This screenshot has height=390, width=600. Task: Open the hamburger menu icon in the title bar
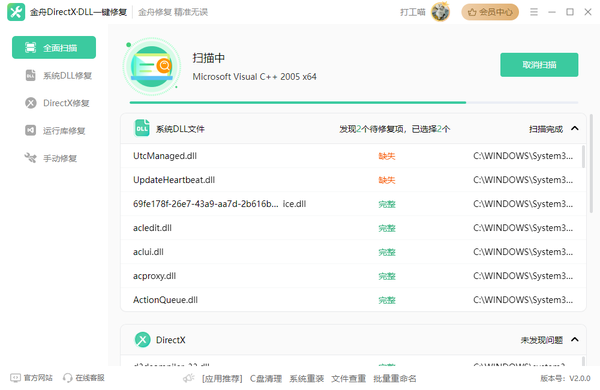point(534,12)
